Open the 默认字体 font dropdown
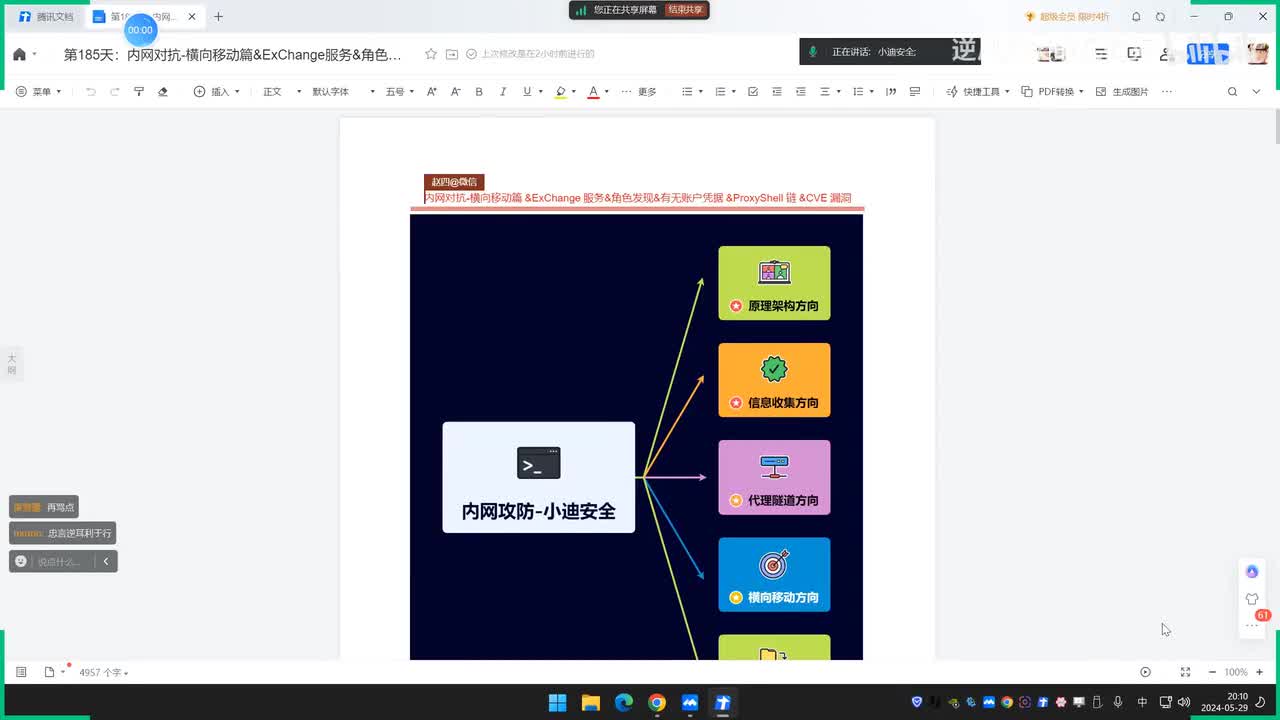Image resolution: width=1280 pixels, height=720 pixels. (x=343, y=91)
